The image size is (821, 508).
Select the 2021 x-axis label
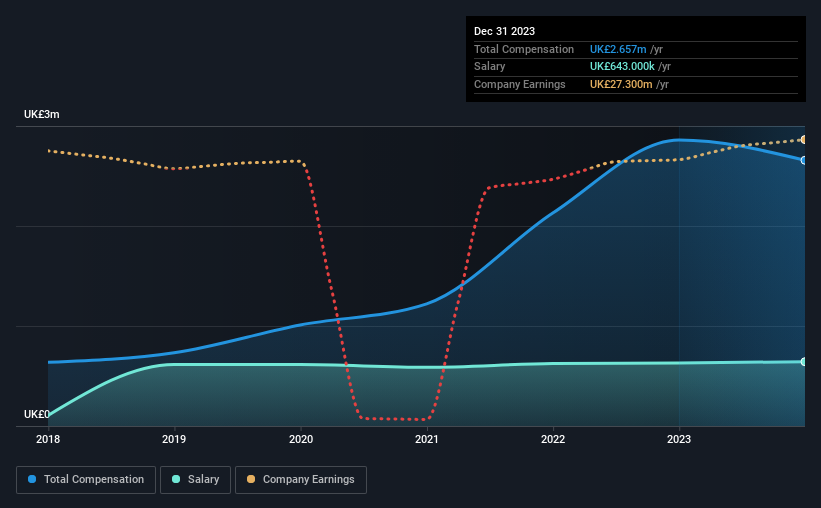click(x=427, y=439)
